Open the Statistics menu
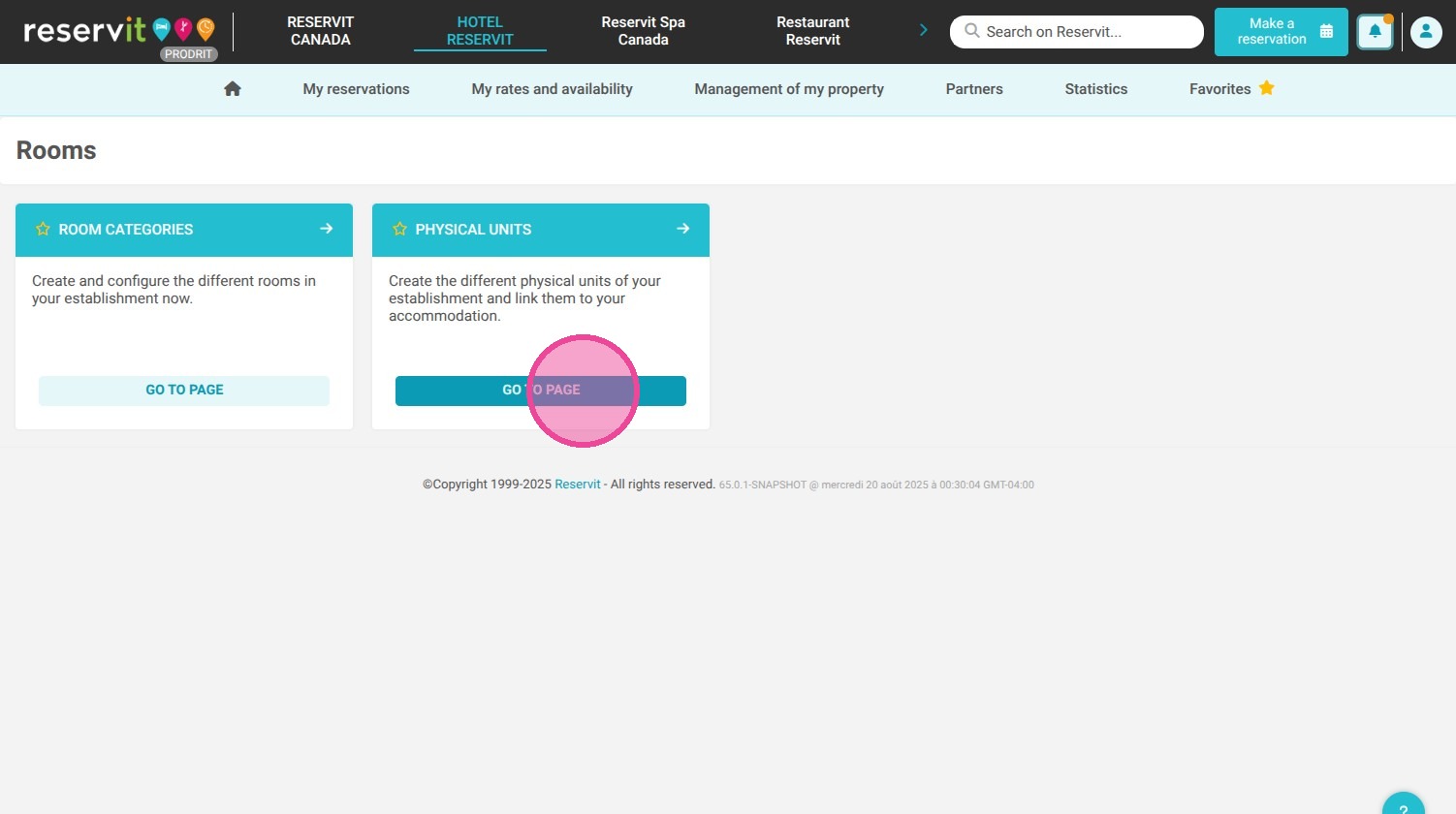This screenshot has height=814, width=1456. click(1096, 89)
